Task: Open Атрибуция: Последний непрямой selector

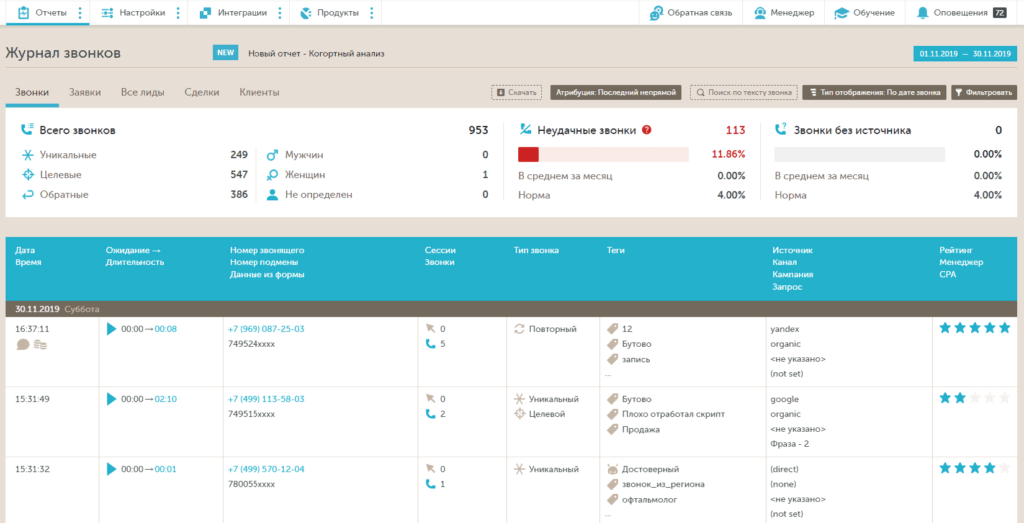Action: click(x=615, y=92)
